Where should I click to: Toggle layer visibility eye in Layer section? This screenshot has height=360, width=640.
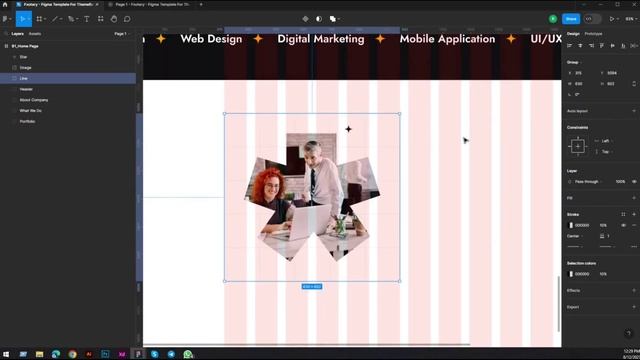(x=634, y=182)
